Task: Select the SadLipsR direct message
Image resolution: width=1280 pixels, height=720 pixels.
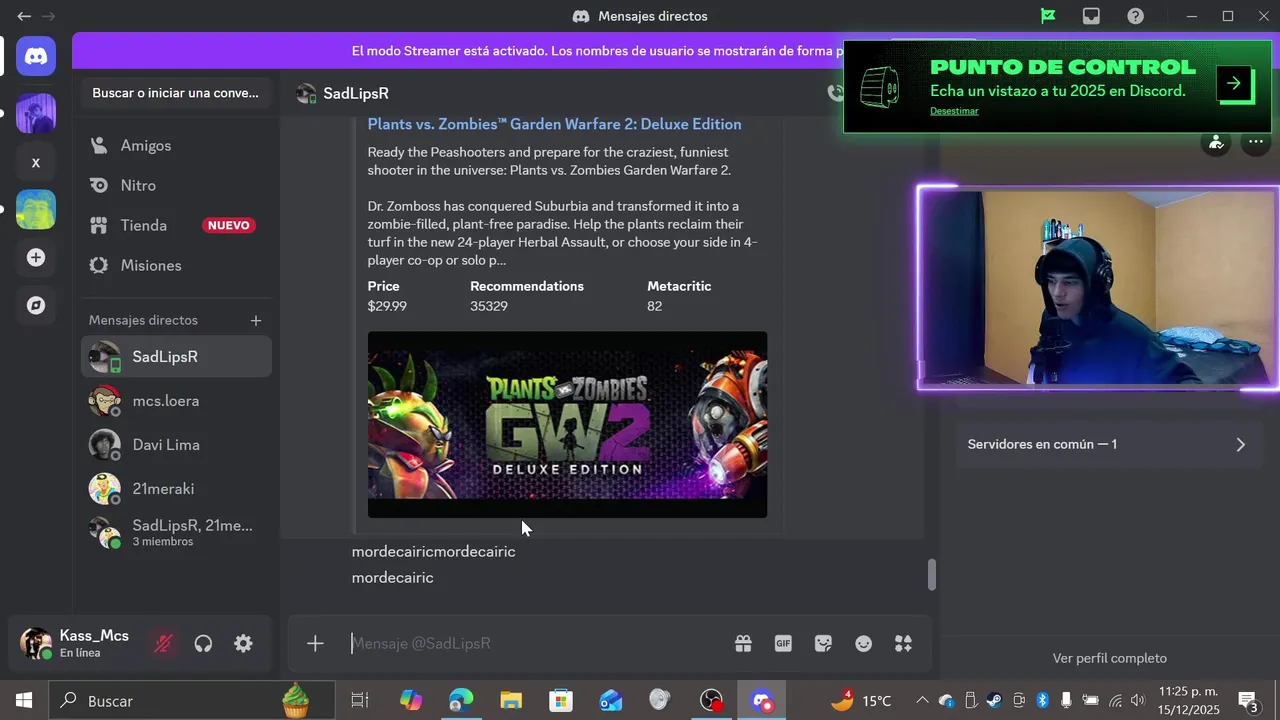Action: tap(176, 357)
